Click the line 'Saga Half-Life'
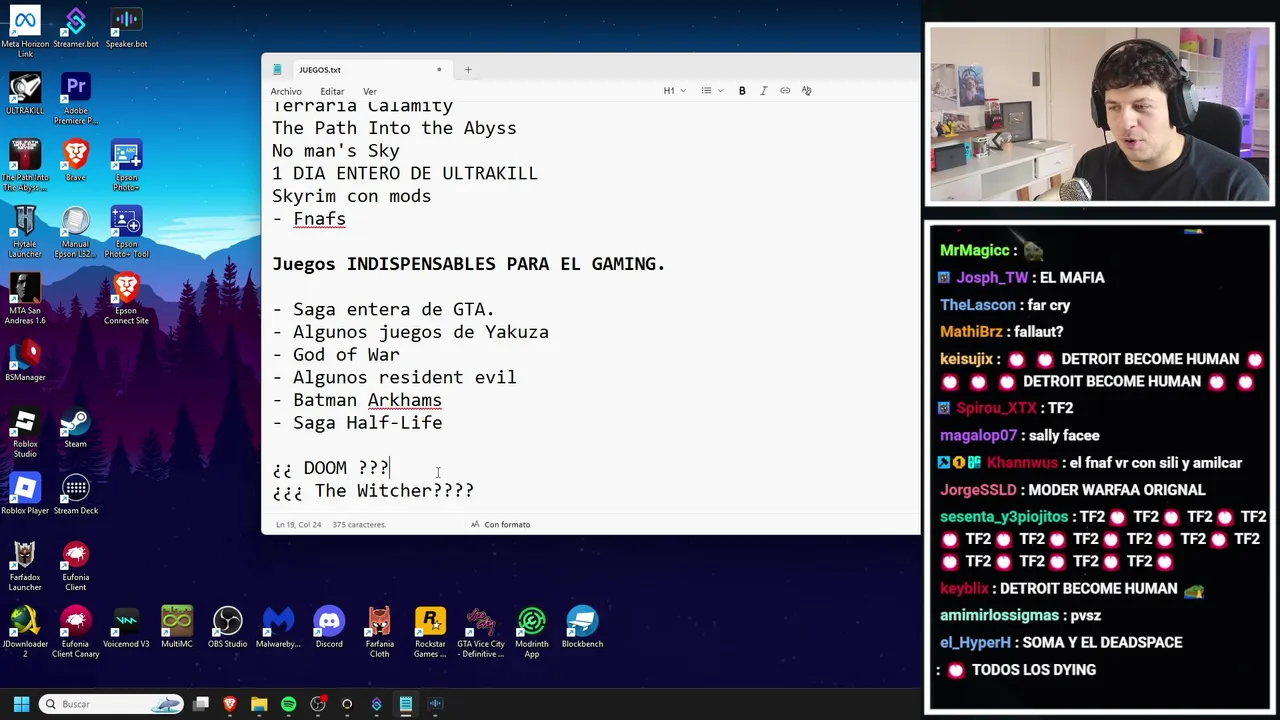The height and width of the screenshot is (720, 1280). (x=357, y=423)
